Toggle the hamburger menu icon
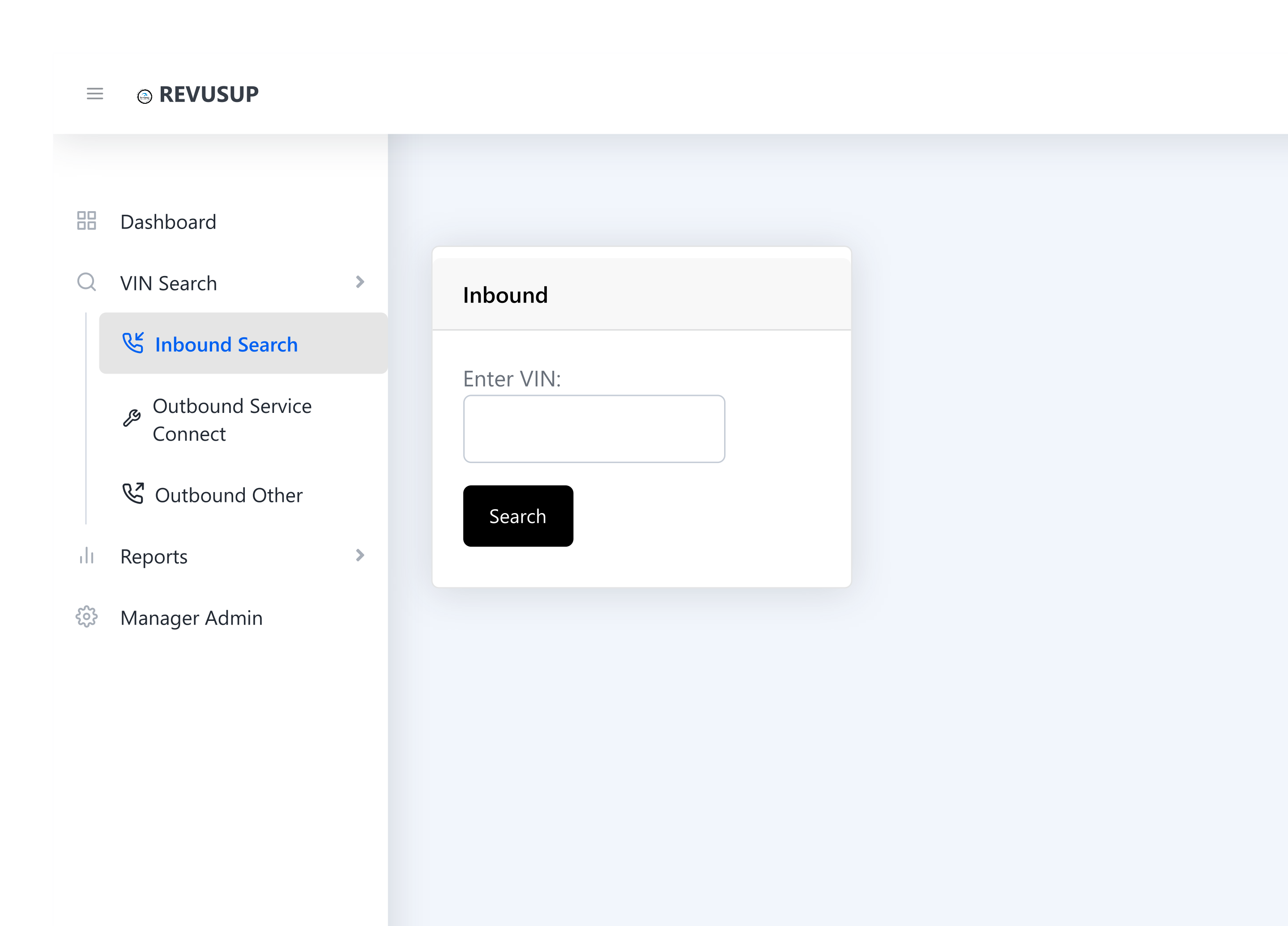1288x926 pixels. click(x=95, y=93)
